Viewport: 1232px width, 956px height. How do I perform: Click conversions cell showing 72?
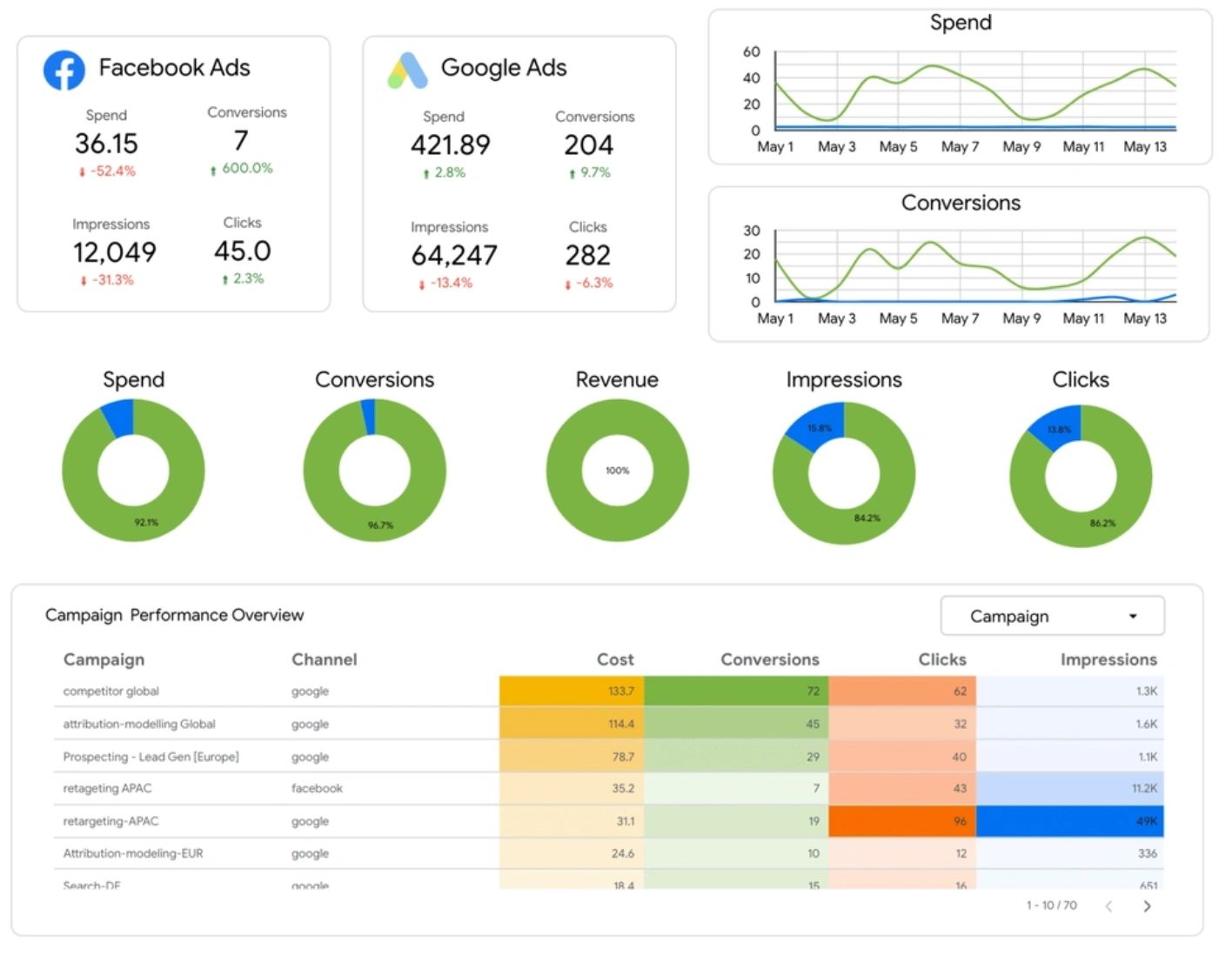tap(736, 691)
